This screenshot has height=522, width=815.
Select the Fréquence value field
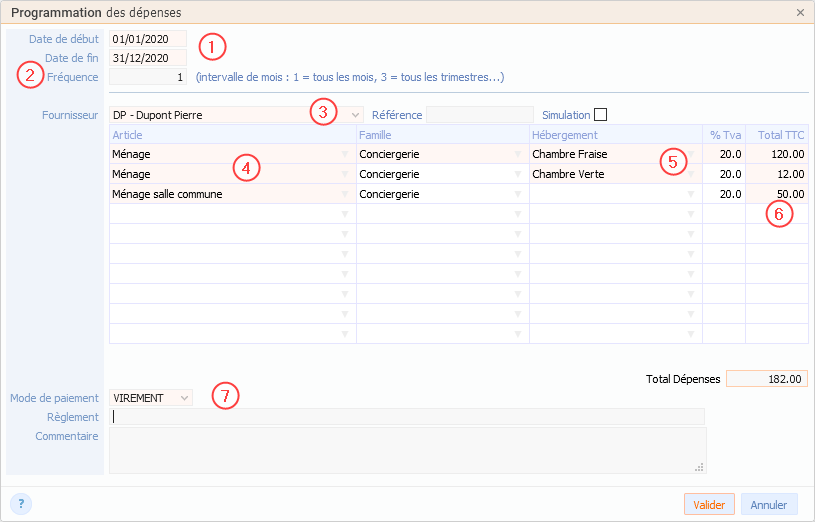[x=148, y=77]
